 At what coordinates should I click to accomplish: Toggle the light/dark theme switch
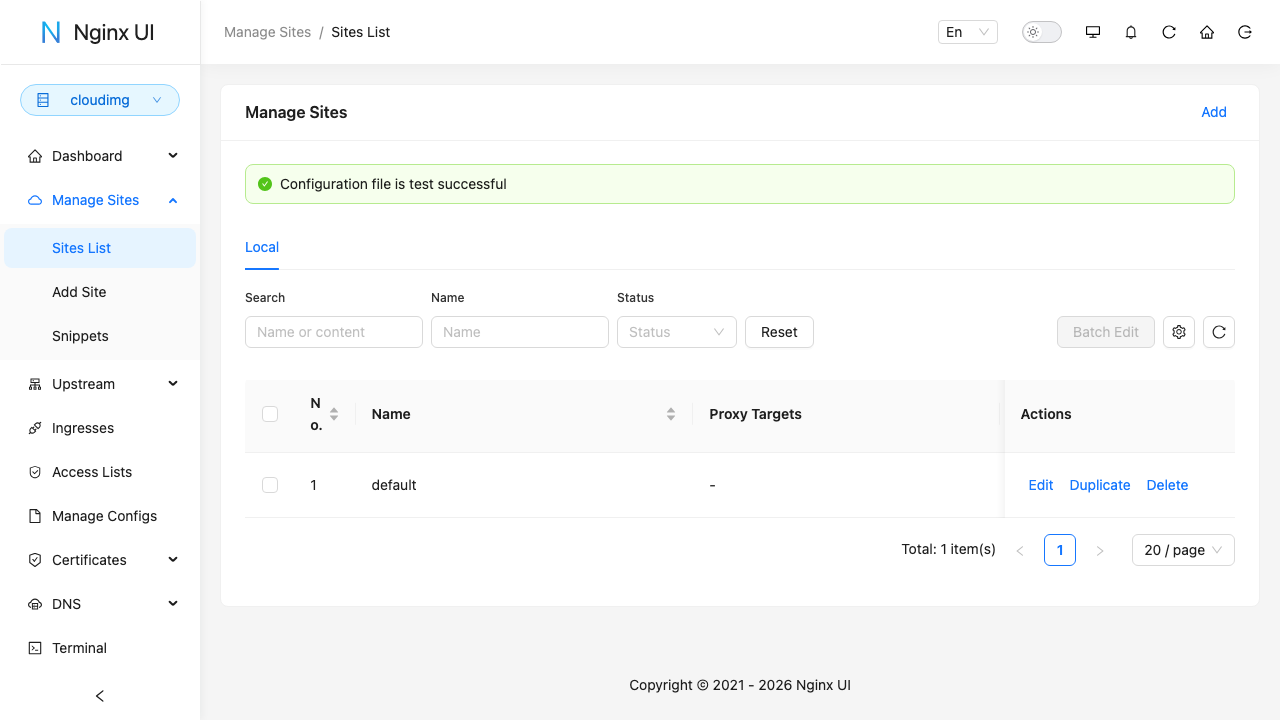coord(1042,32)
